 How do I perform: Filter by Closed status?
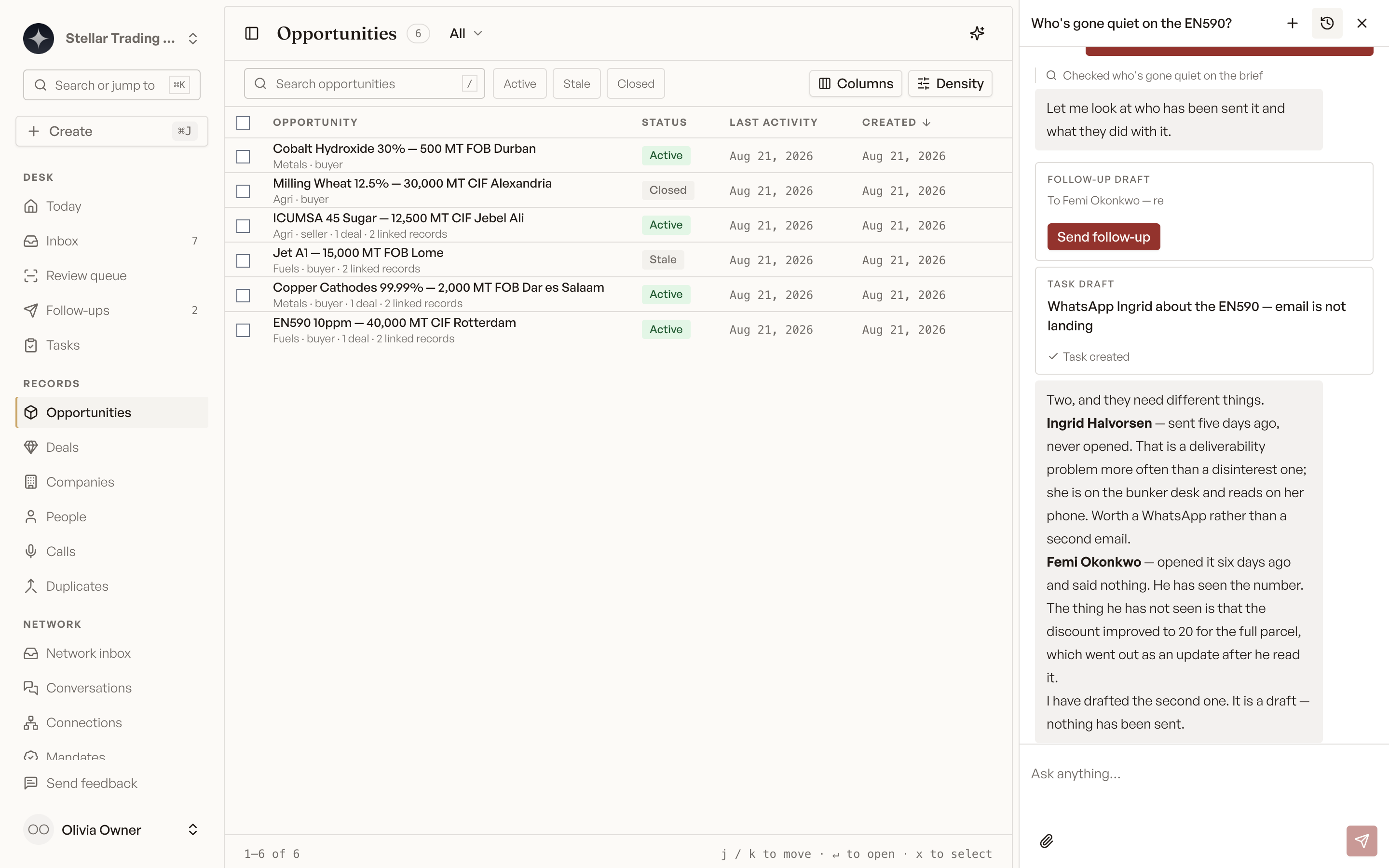635,84
